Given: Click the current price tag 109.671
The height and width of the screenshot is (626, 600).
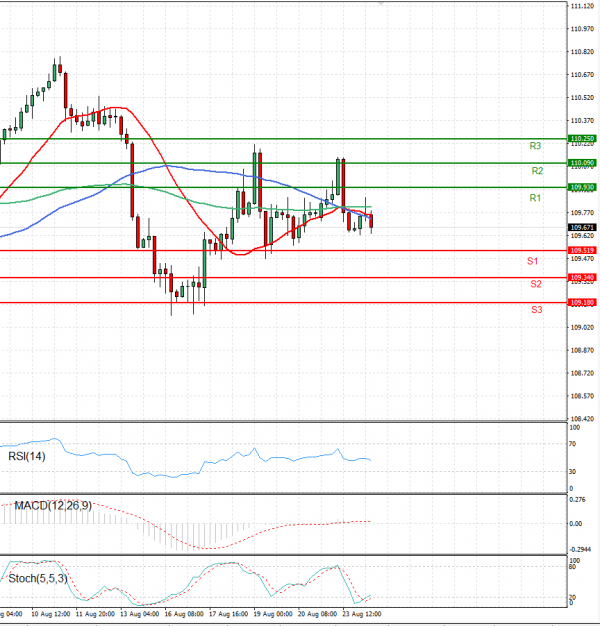Looking at the screenshot, I should [582, 227].
